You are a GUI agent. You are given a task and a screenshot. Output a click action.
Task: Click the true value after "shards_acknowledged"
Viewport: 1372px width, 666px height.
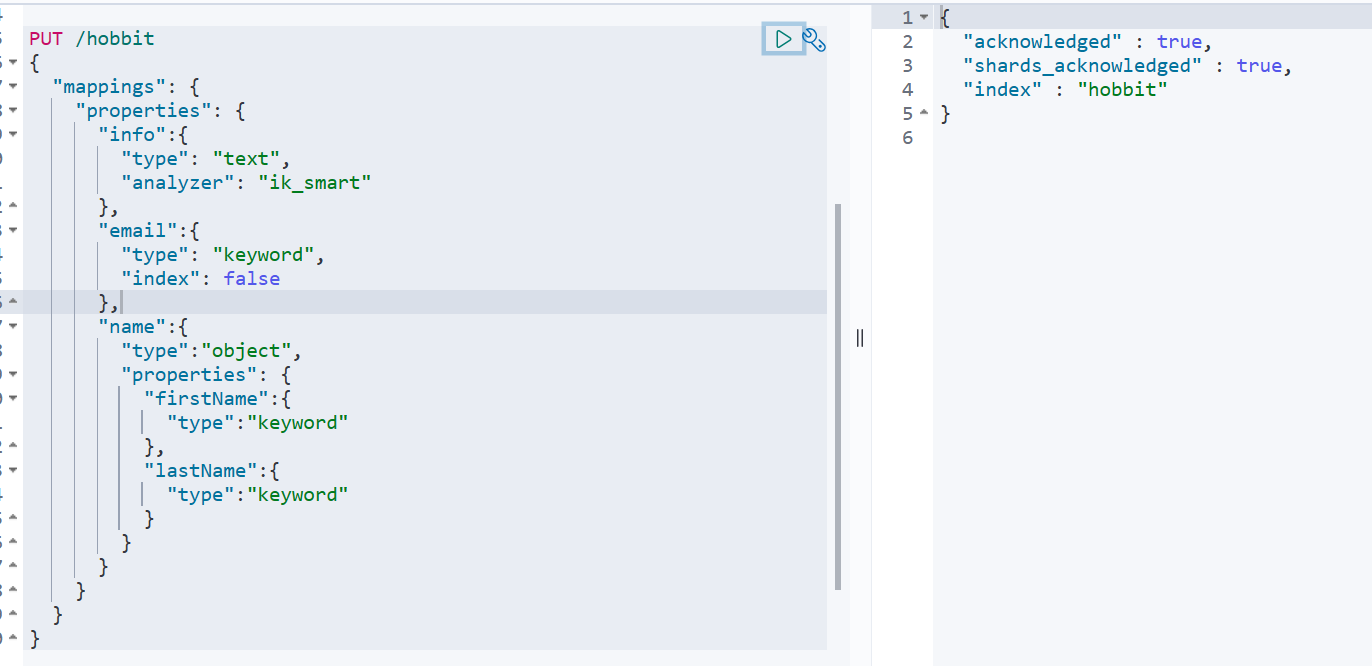(1259, 66)
